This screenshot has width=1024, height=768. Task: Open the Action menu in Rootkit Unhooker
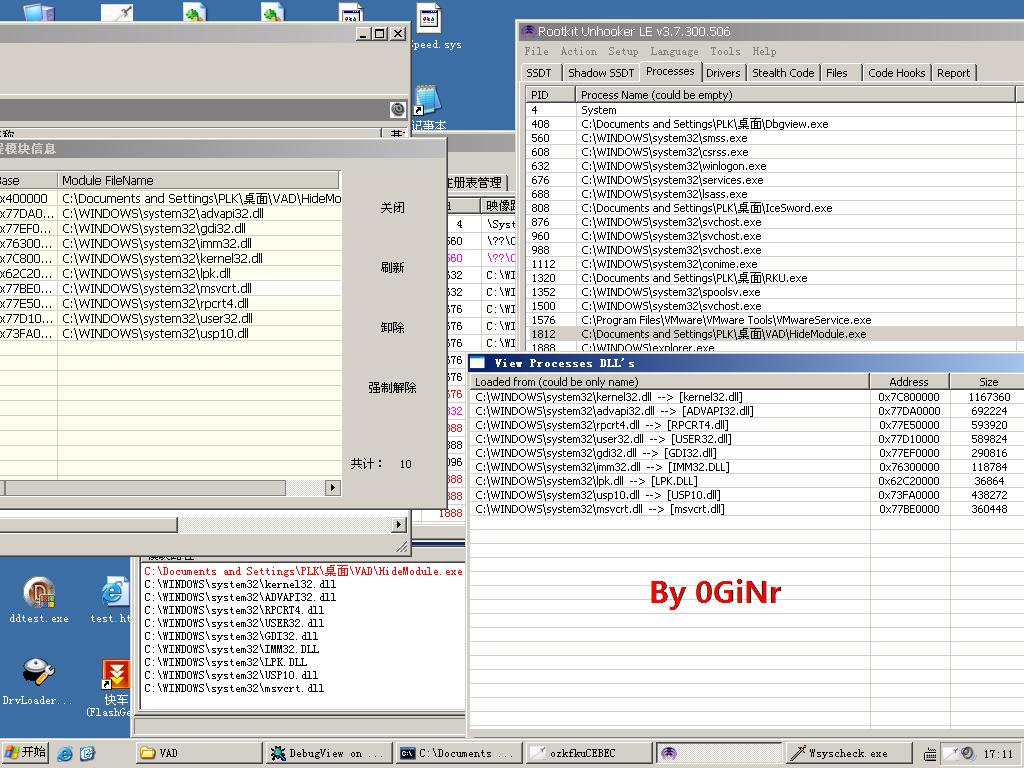click(579, 51)
